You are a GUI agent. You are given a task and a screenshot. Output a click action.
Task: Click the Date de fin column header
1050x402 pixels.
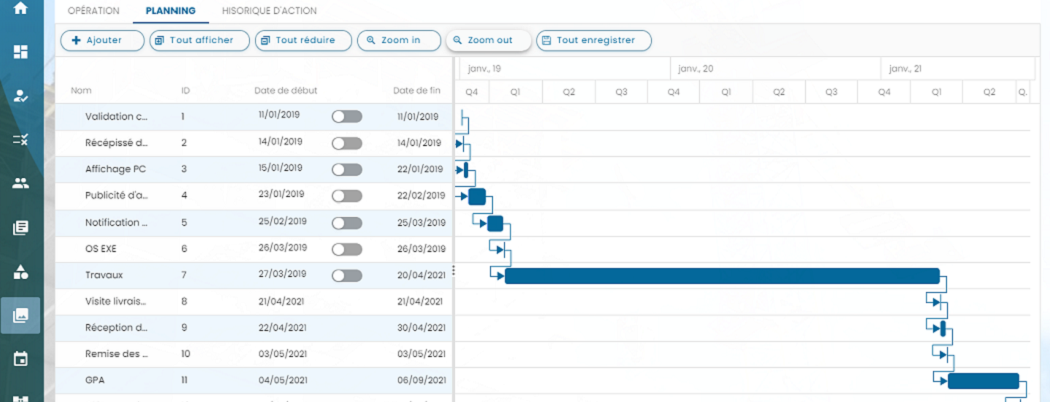tap(417, 90)
